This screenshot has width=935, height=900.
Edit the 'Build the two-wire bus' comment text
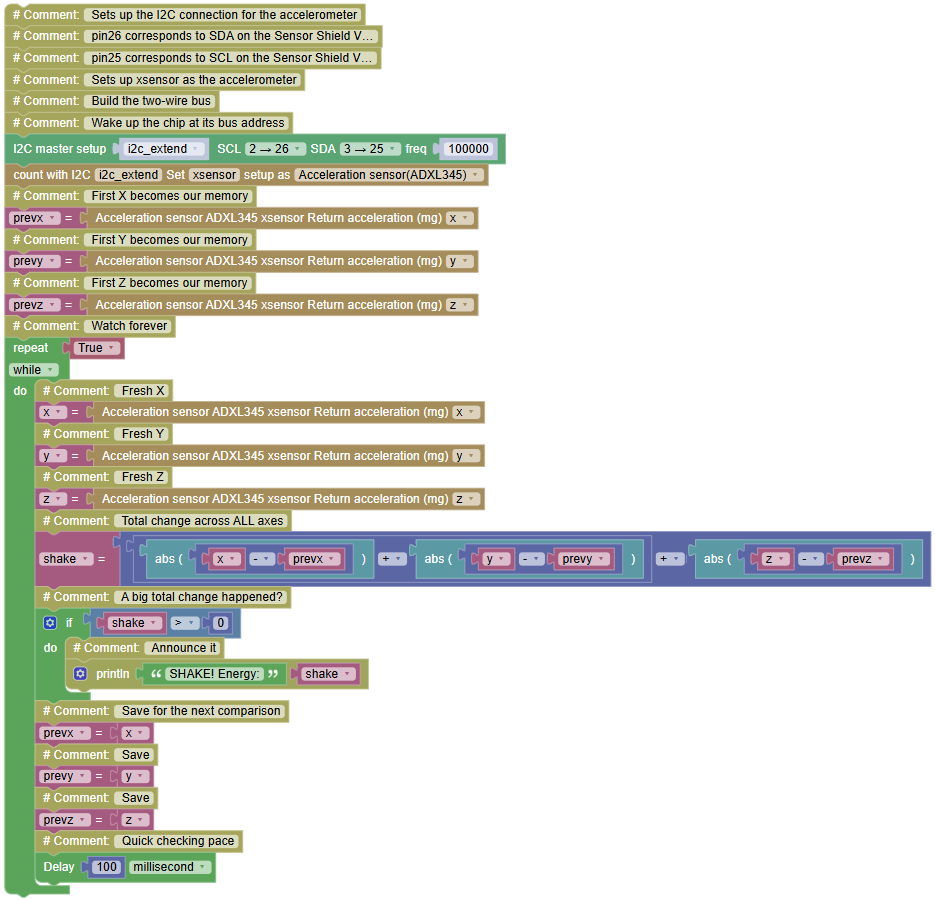click(x=151, y=101)
